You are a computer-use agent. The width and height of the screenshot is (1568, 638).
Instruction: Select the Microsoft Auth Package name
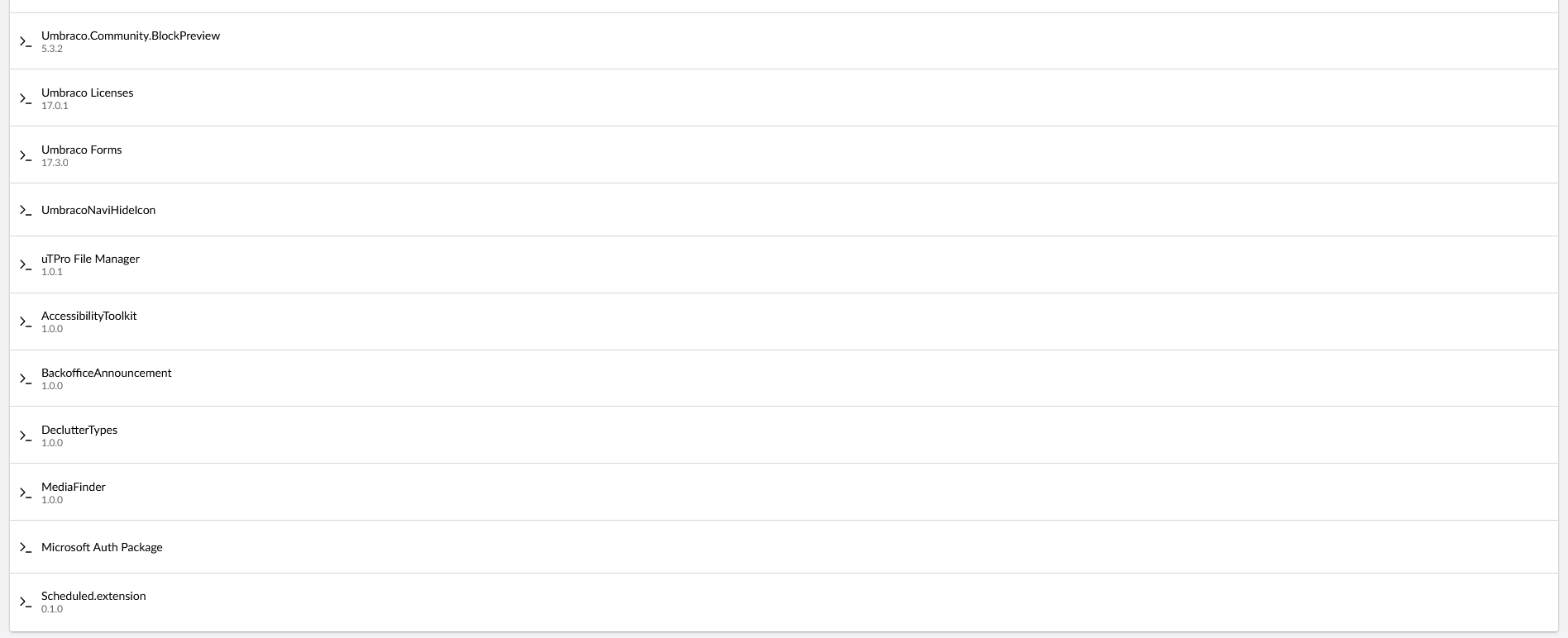(102, 547)
